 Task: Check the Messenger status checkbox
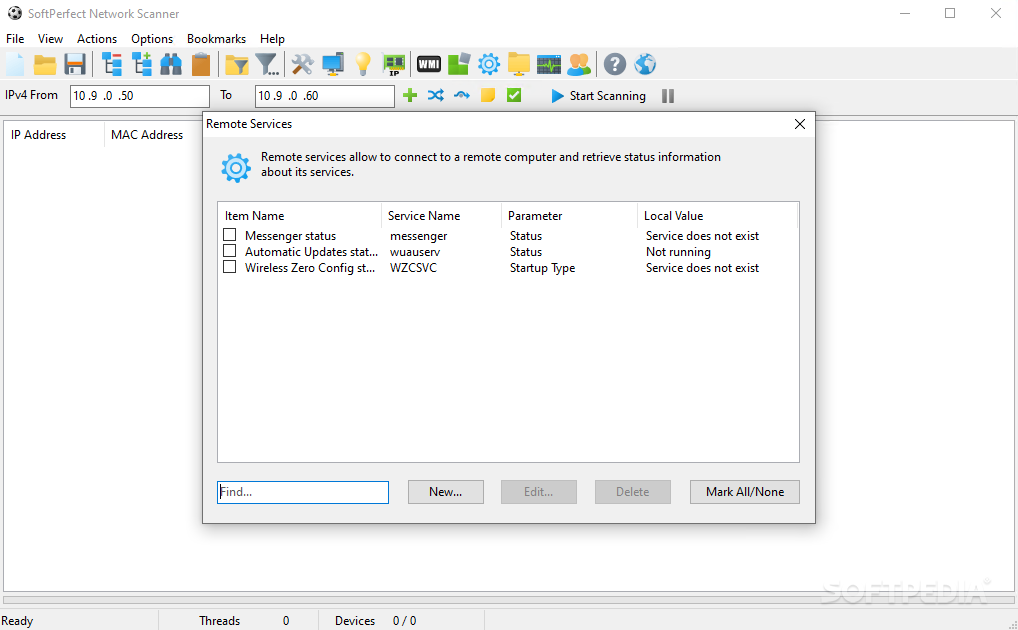click(x=229, y=234)
